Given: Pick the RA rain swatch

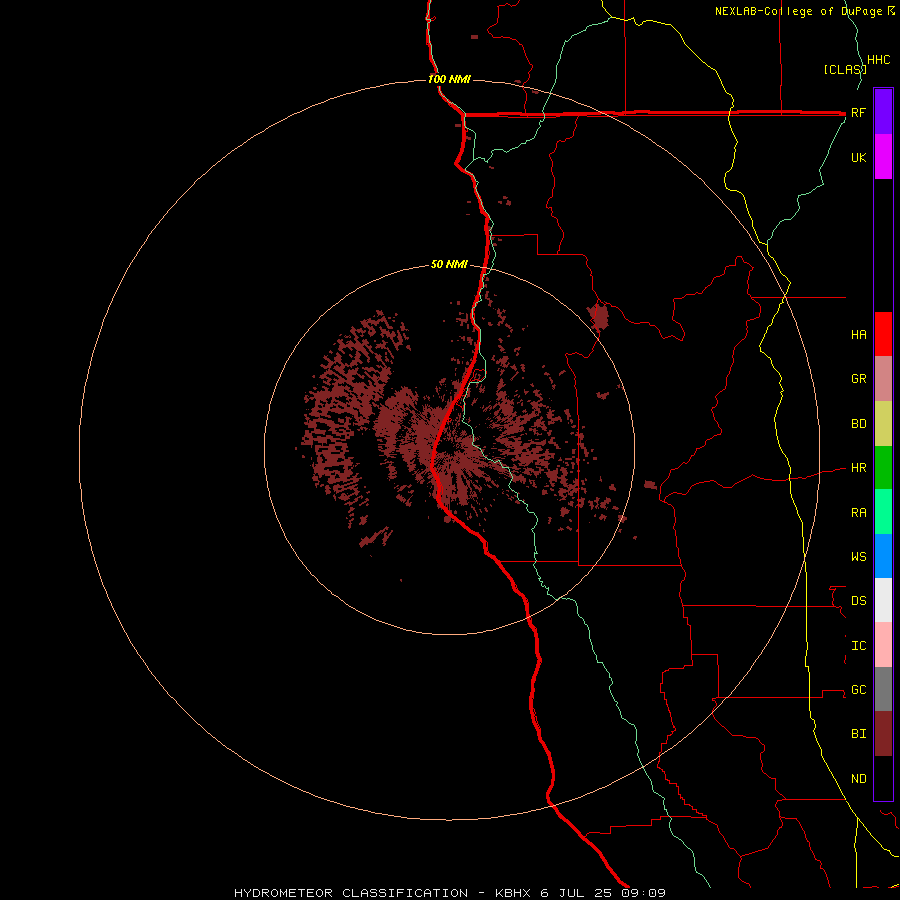Looking at the screenshot, I should click(x=883, y=512).
